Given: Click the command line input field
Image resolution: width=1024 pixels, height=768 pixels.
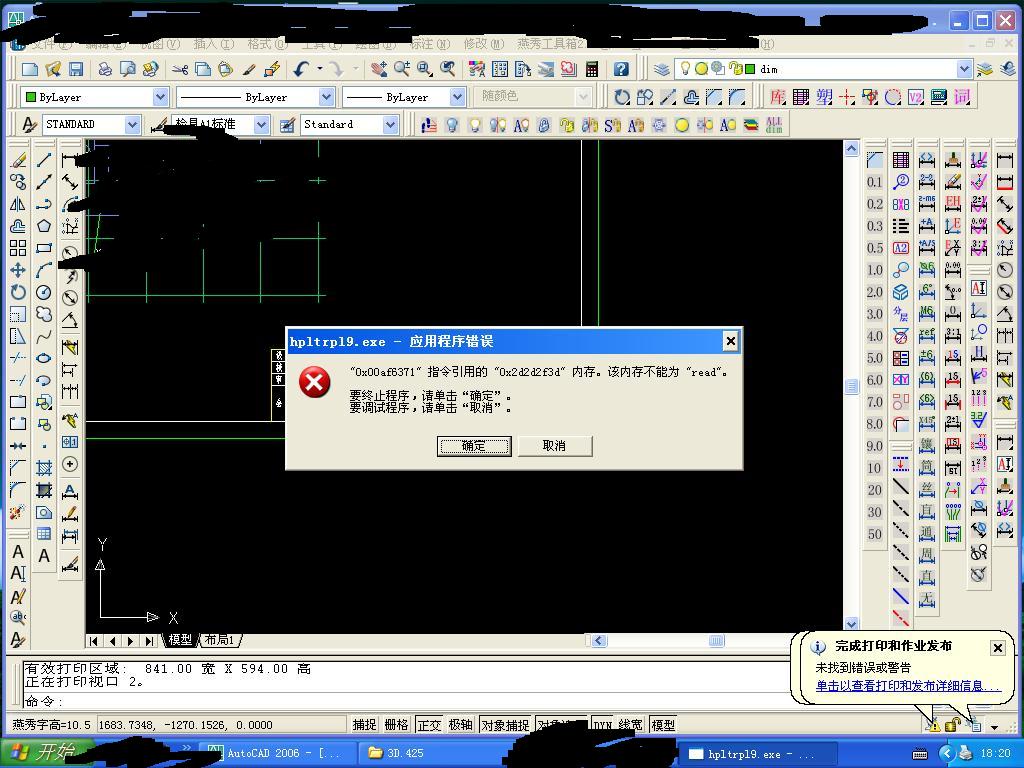Looking at the screenshot, I should click(405, 701).
